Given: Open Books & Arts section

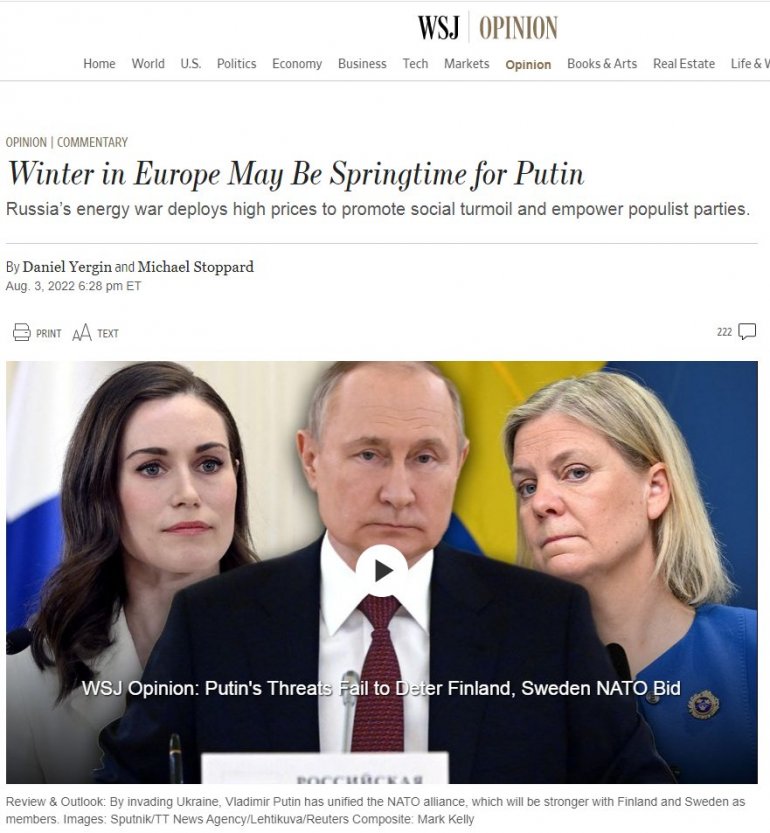Looking at the screenshot, I should coord(602,64).
